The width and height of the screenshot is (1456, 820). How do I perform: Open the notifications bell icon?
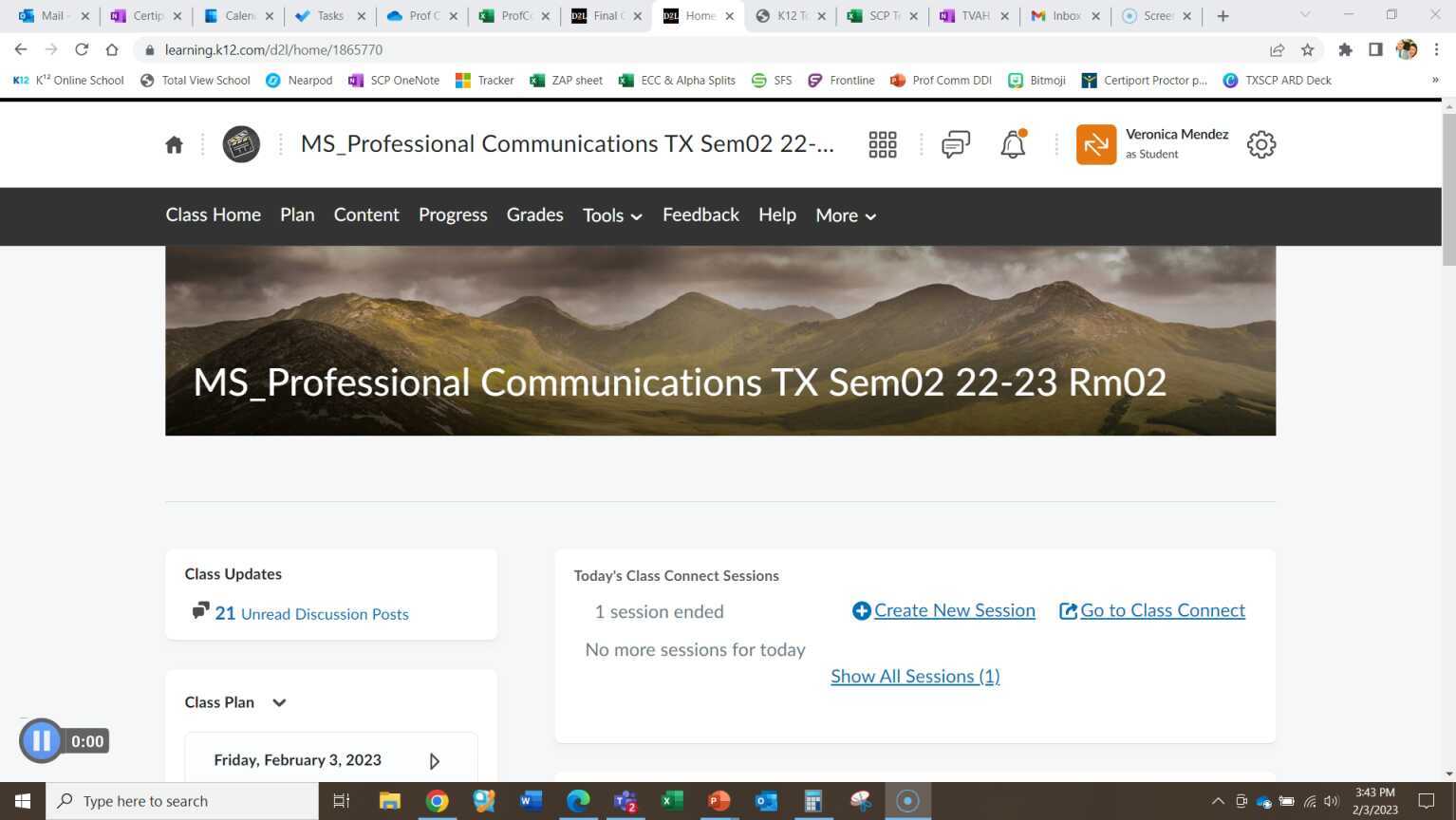tap(1012, 143)
